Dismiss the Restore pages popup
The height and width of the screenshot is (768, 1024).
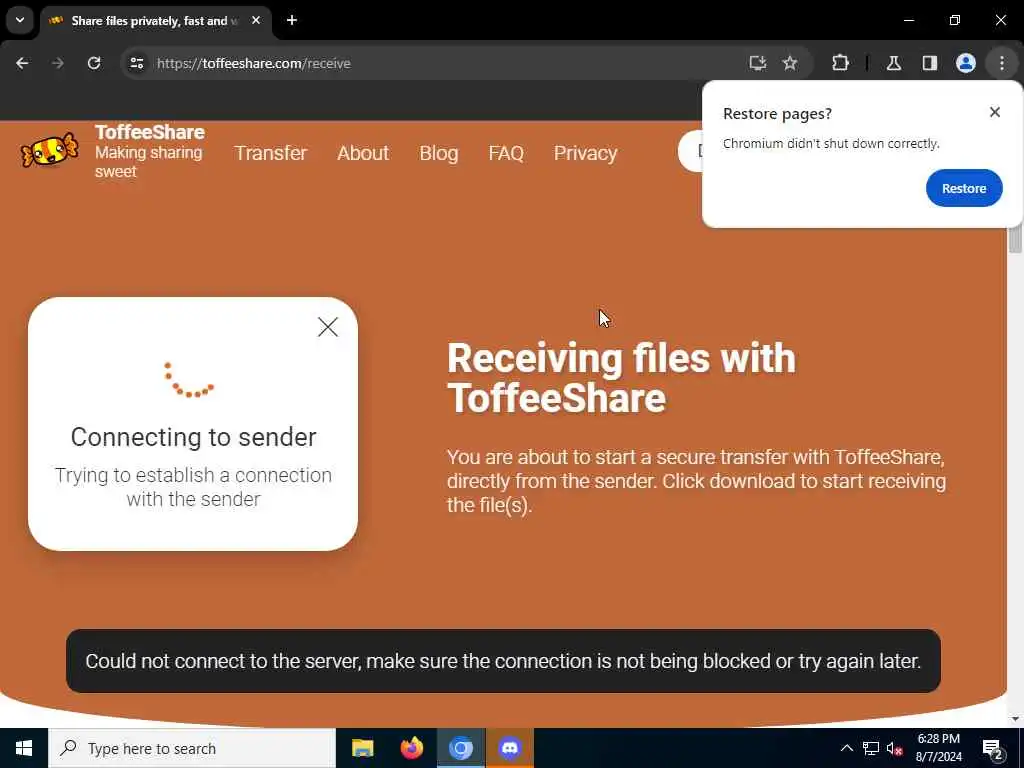[x=995, y=112]
